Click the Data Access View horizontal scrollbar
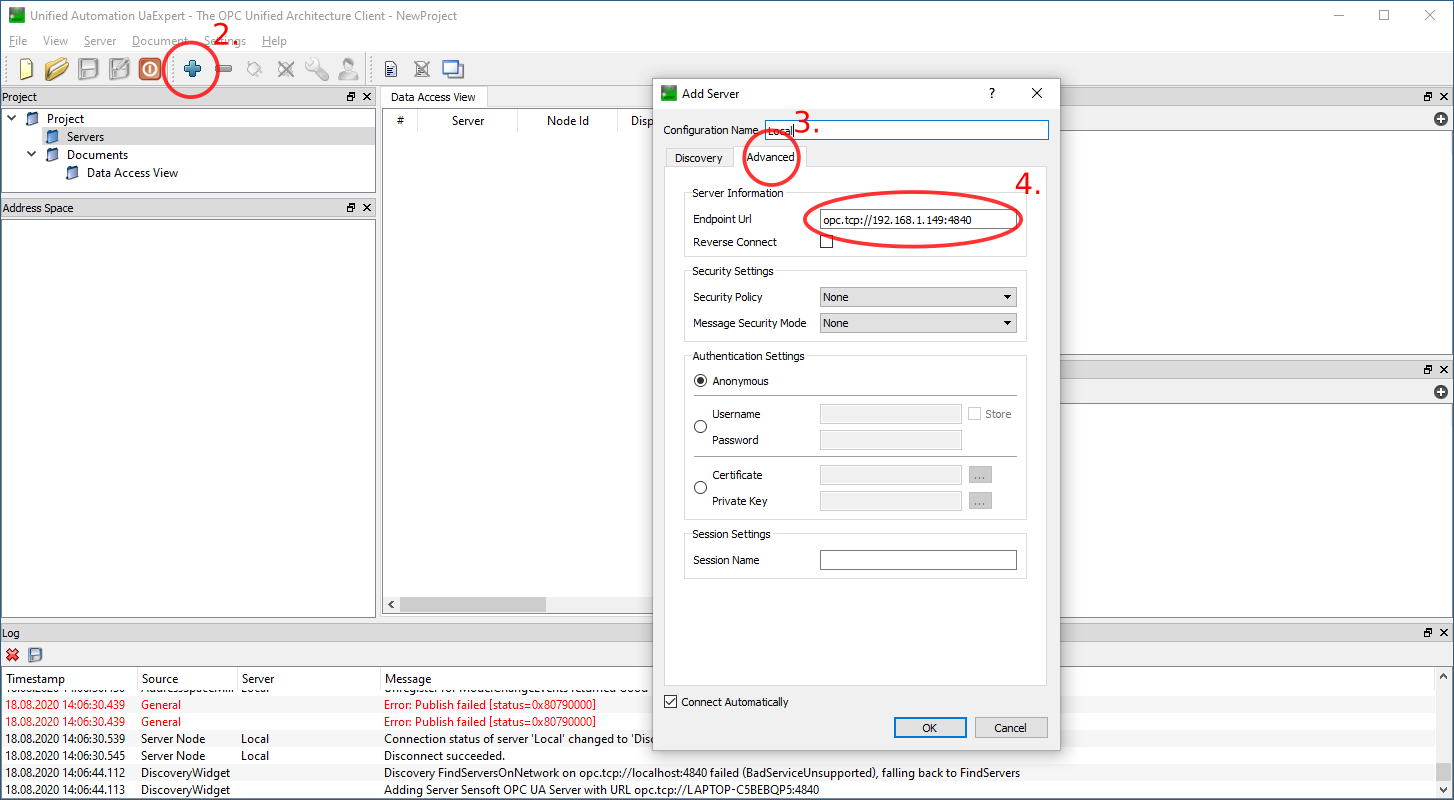The width and height of the screenshot is (1454, 800). 472,605
